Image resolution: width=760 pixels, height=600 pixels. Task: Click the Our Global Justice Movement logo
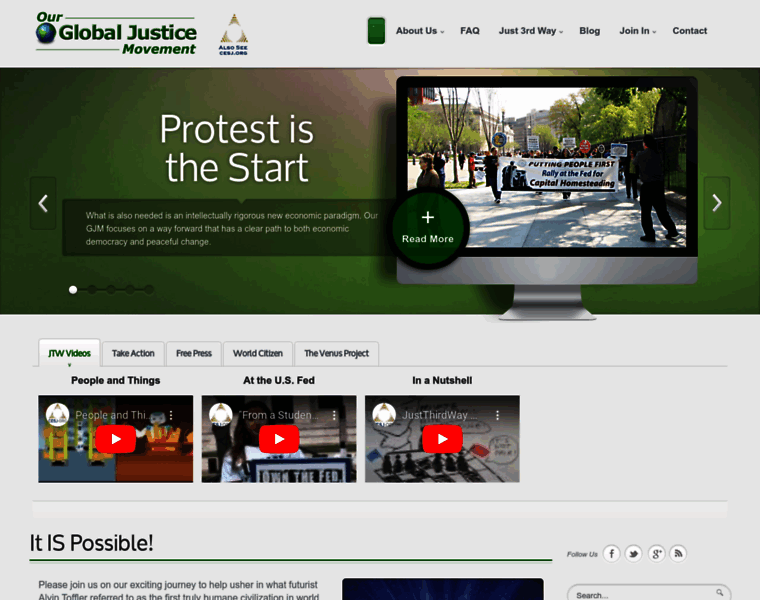pyautogui.click(x=116, y=33)
